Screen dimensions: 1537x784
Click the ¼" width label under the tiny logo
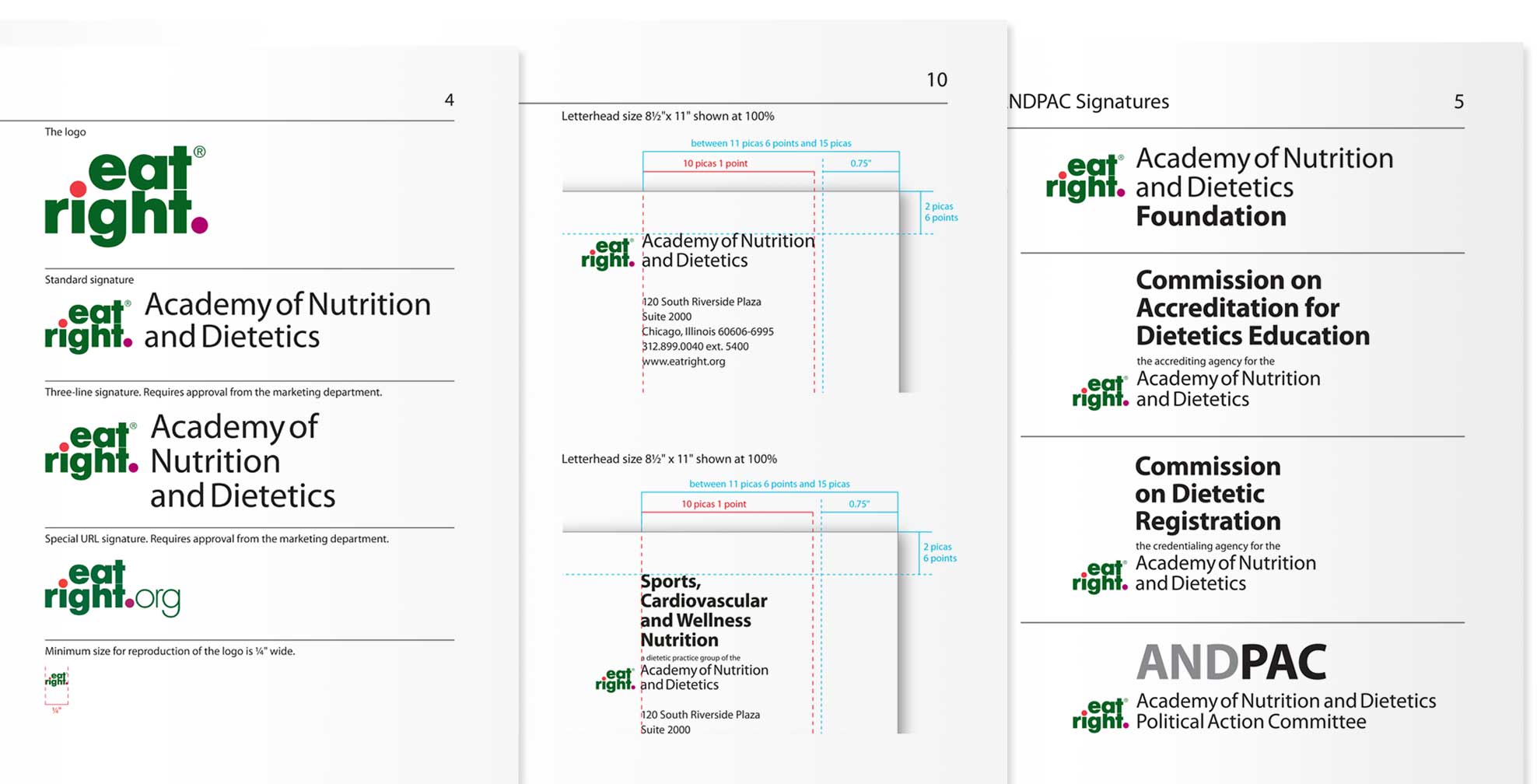coord(56,710)
